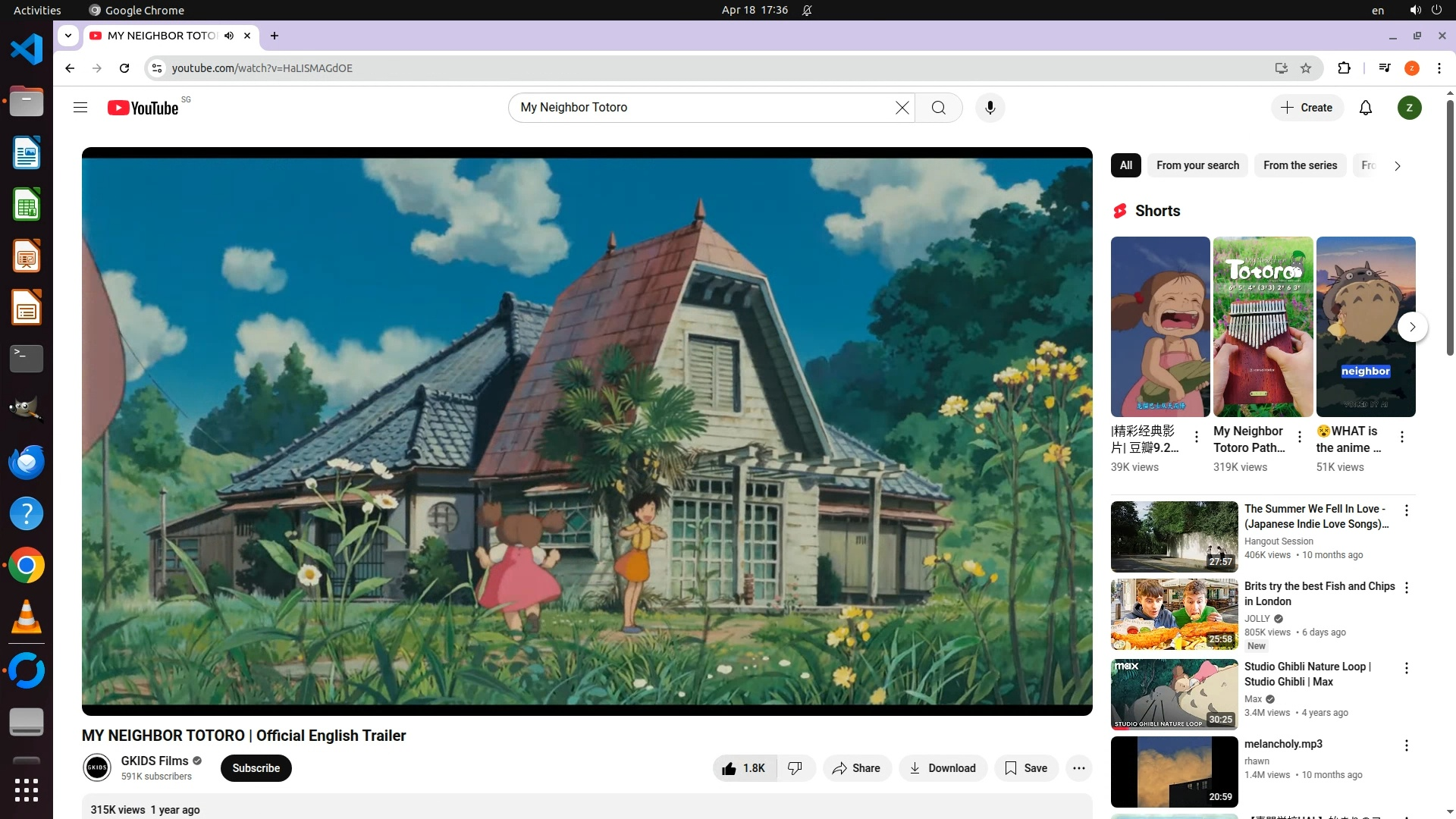Open the three-dot more actions button below the video

click(x=1078, y=768)
